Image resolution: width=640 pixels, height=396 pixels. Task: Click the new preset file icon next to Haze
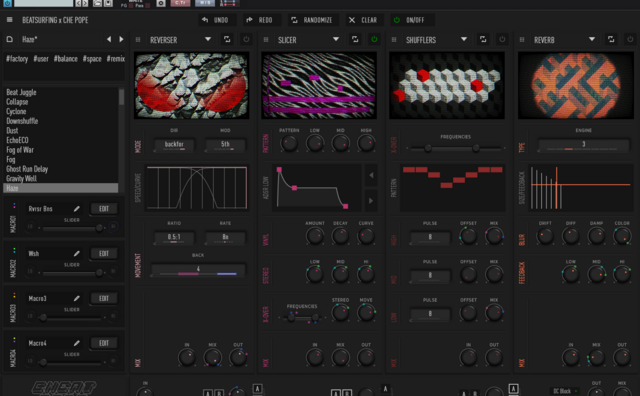pyautogui.click(x=10, y=39)
